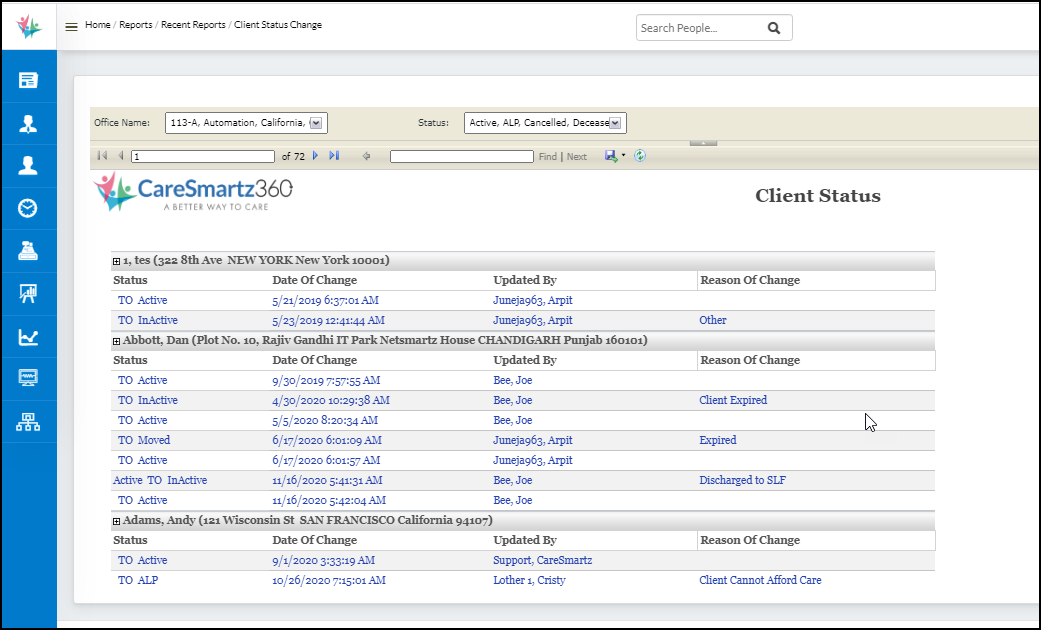Open the export save dropdown arrow
Image resolution: width=1041 pixels, height=630 pixels.
tap(621, 156)
